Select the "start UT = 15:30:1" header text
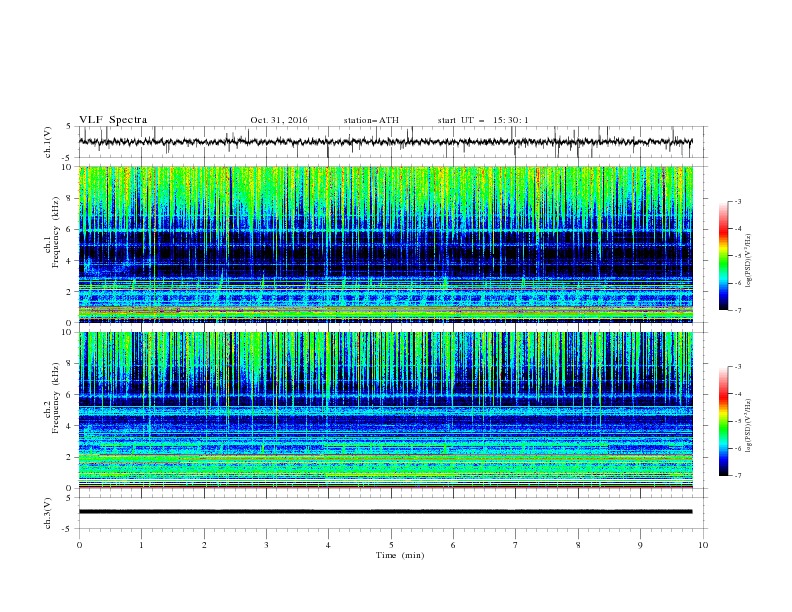The height and width of the screenshot is (612, 792). pyautogui.click(x=483, y=120)
